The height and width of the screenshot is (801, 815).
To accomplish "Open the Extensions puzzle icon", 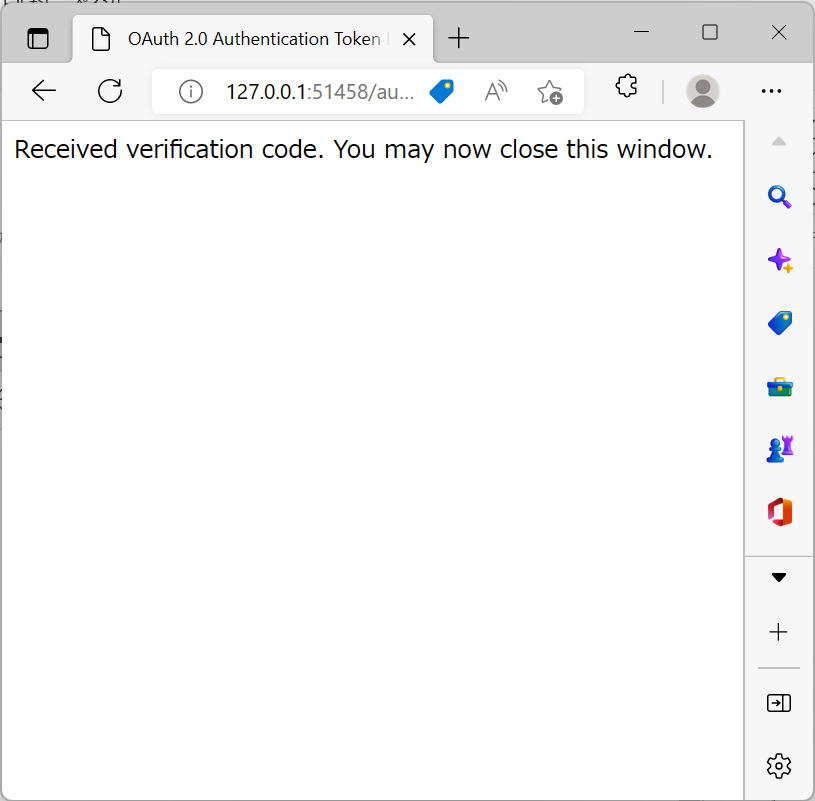I will click(x=626, y=86).
